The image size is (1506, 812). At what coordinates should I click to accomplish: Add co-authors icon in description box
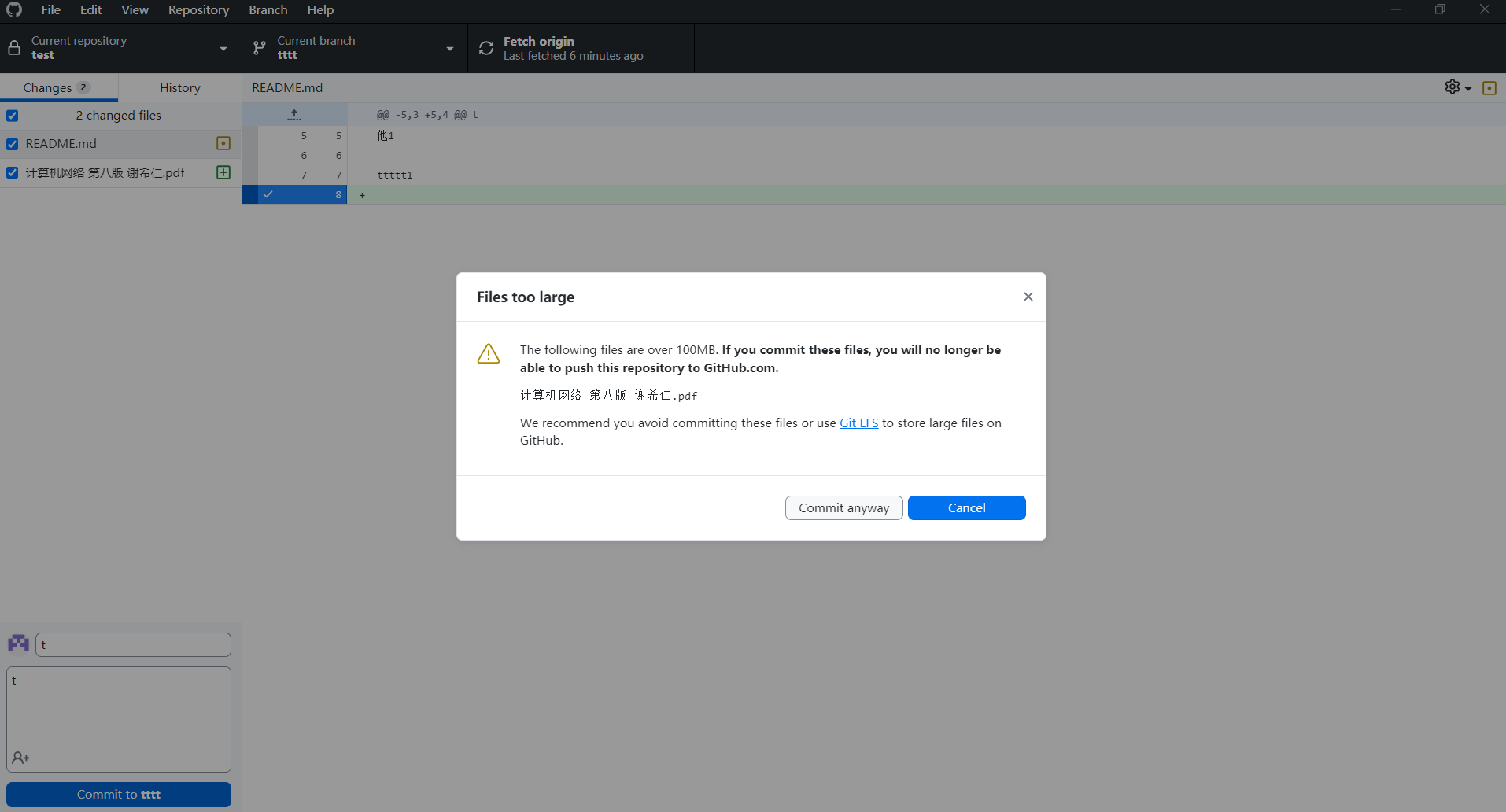(x=20, y=758)
